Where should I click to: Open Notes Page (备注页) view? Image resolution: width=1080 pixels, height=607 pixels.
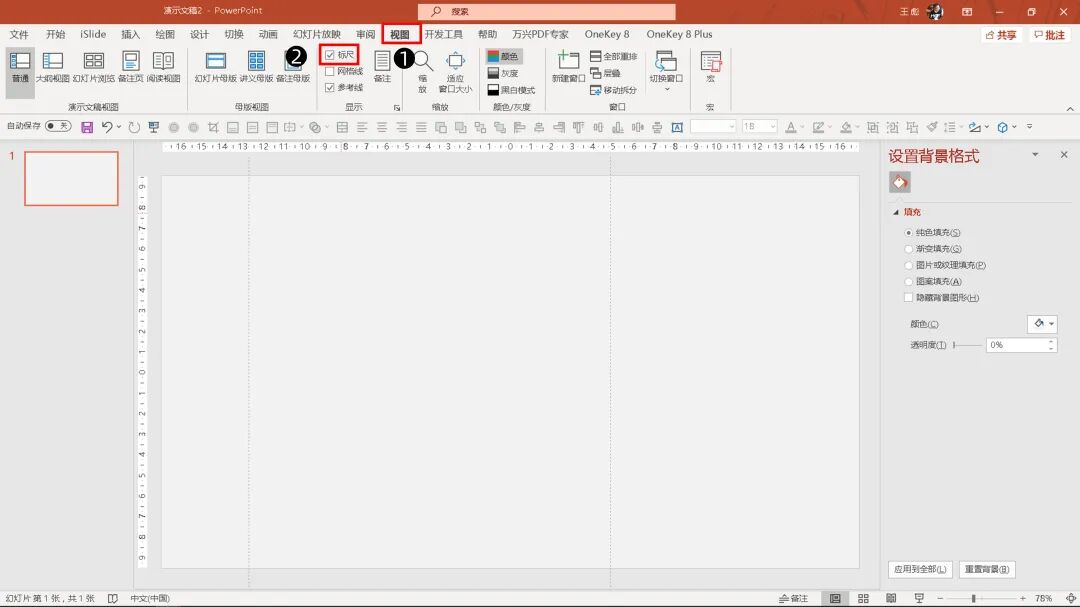click(x=130, y=67)
